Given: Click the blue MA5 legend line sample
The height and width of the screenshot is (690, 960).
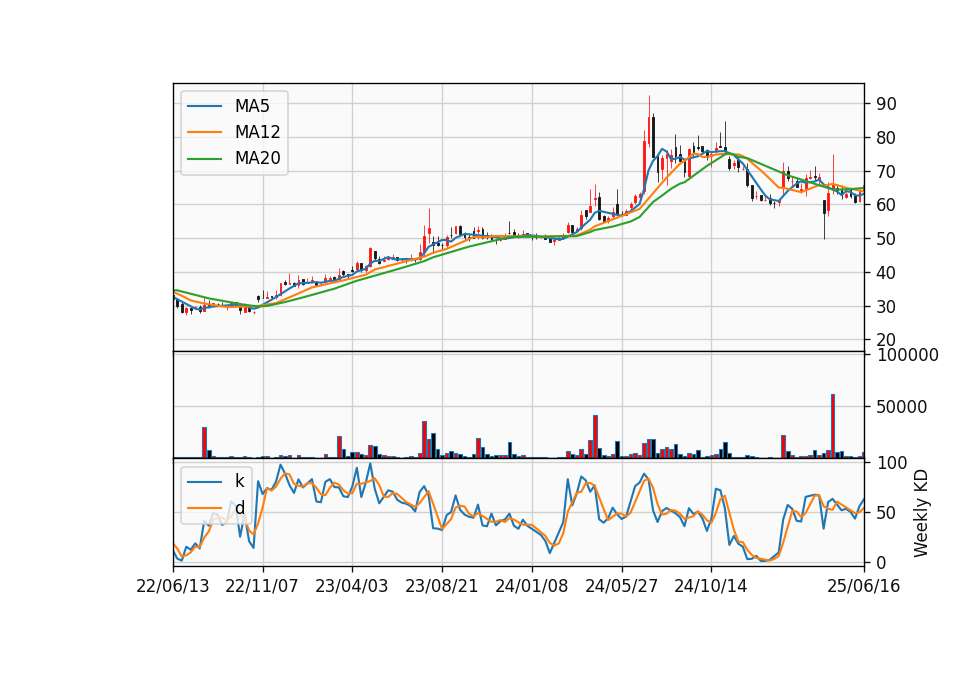Looking at the screenshot, I should (204, 106).
